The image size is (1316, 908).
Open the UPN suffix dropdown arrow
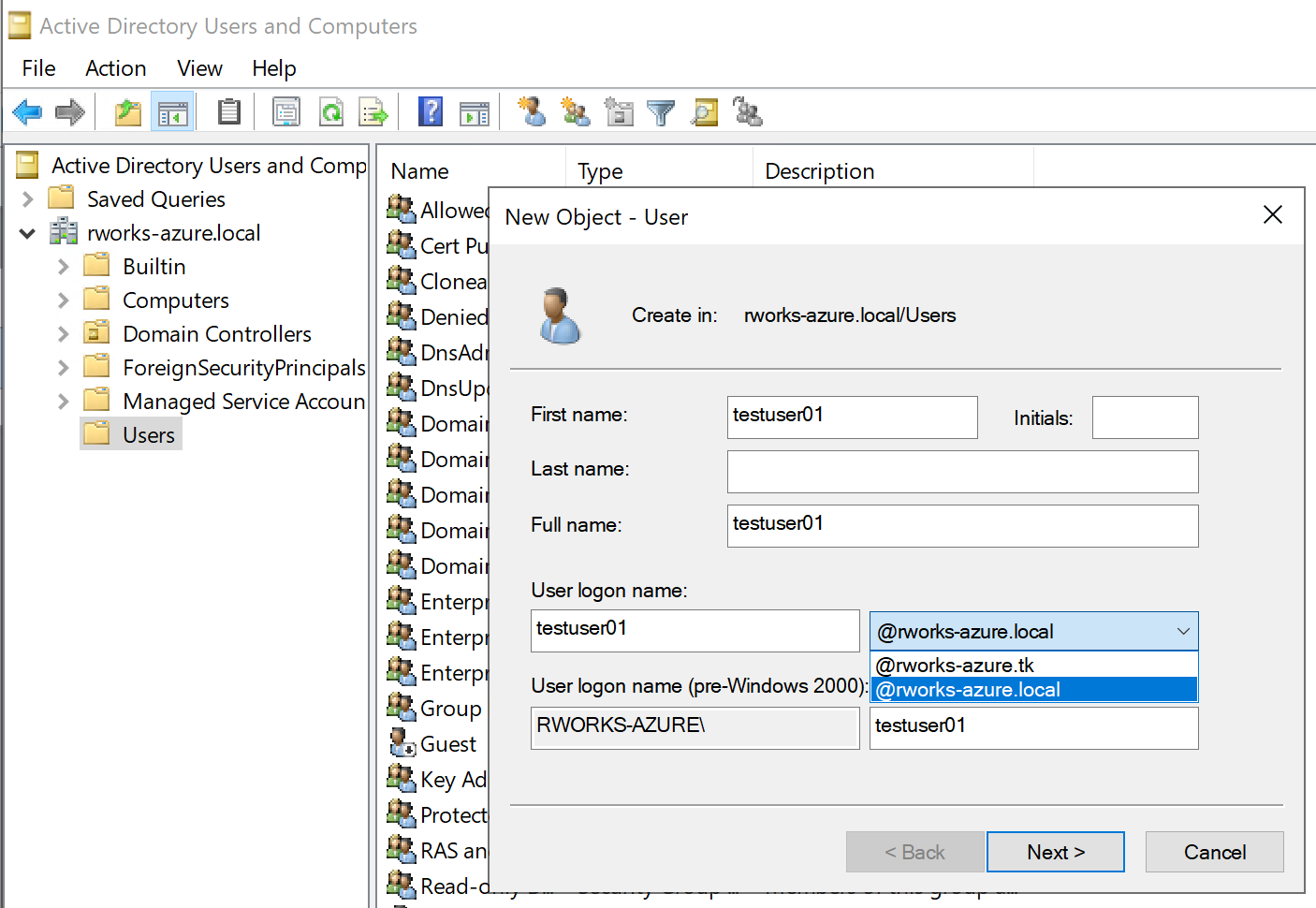click(1183, 631)
